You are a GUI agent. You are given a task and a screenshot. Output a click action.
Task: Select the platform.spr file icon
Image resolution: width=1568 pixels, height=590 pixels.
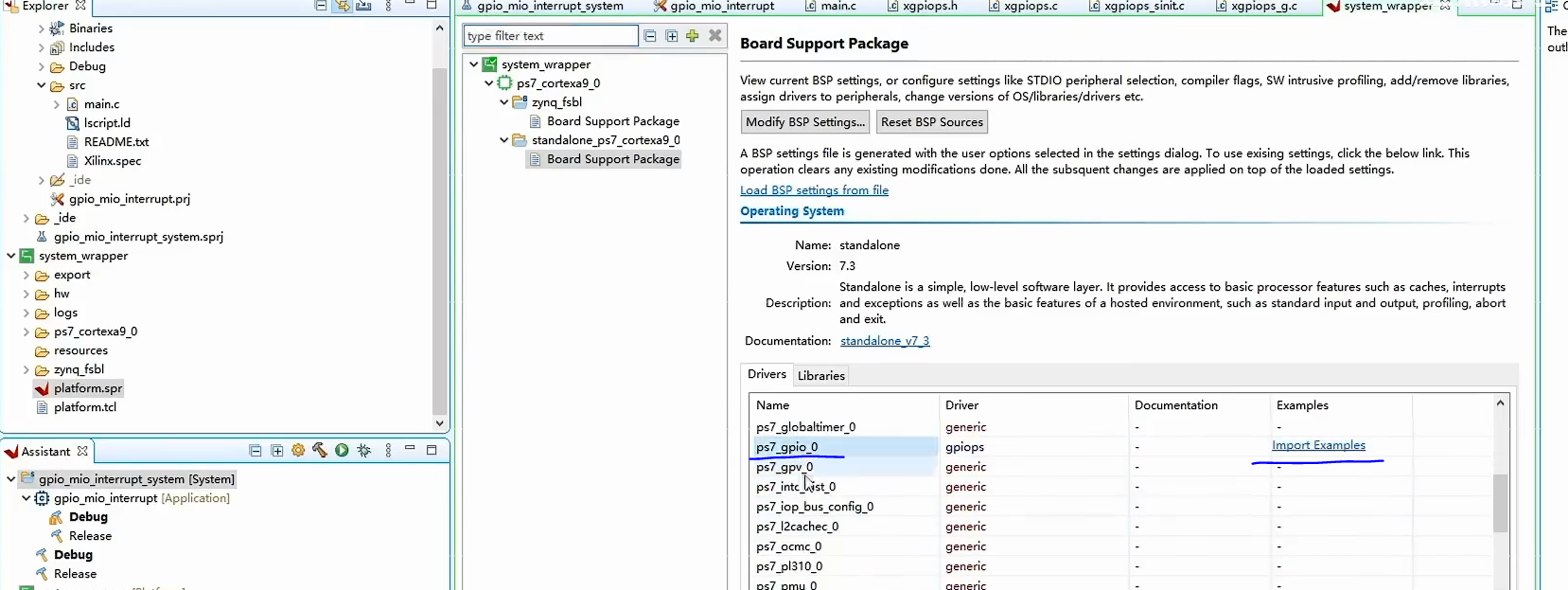[42, 388]
